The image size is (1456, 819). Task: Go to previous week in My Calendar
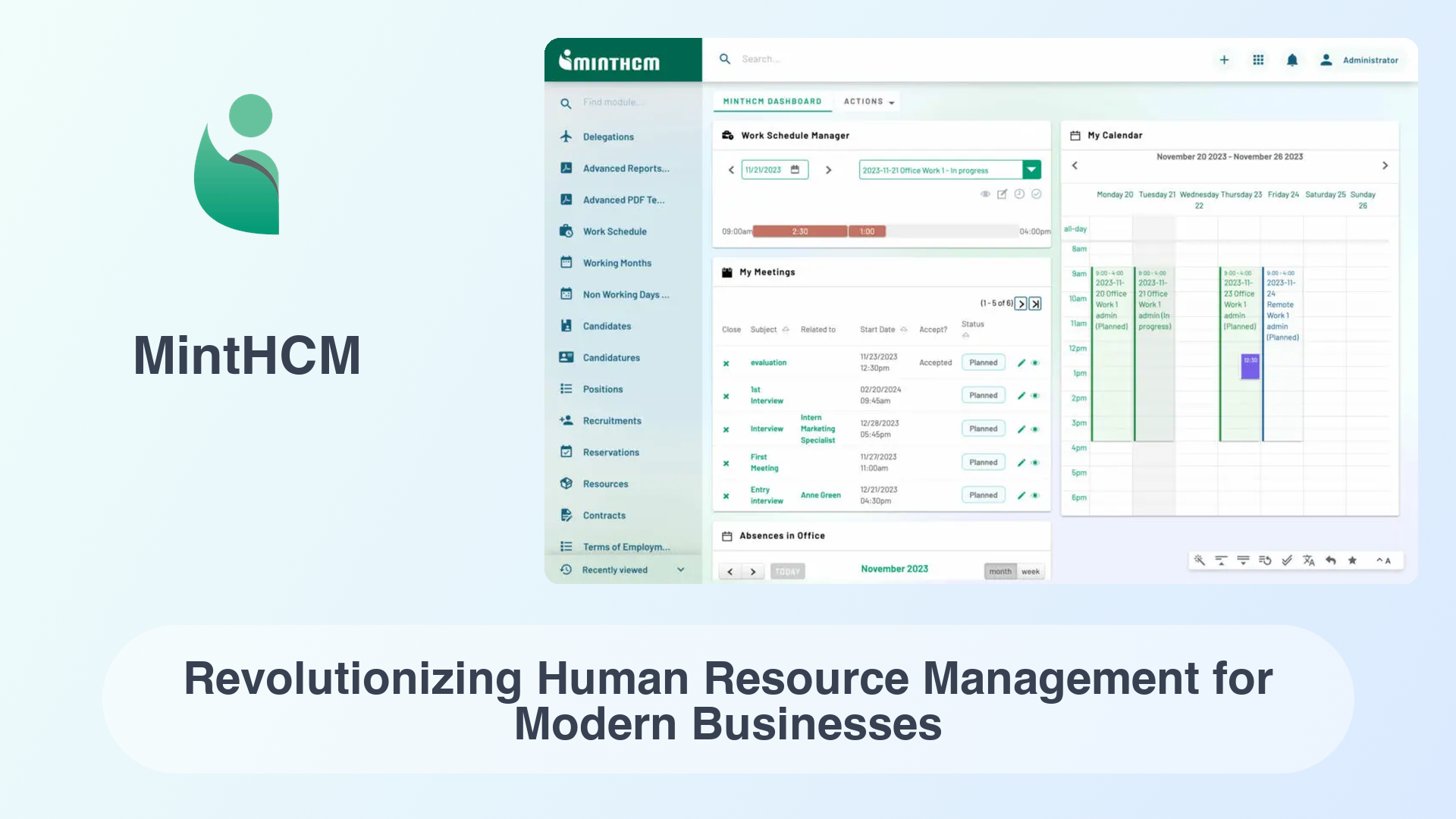click(1075, 165)
